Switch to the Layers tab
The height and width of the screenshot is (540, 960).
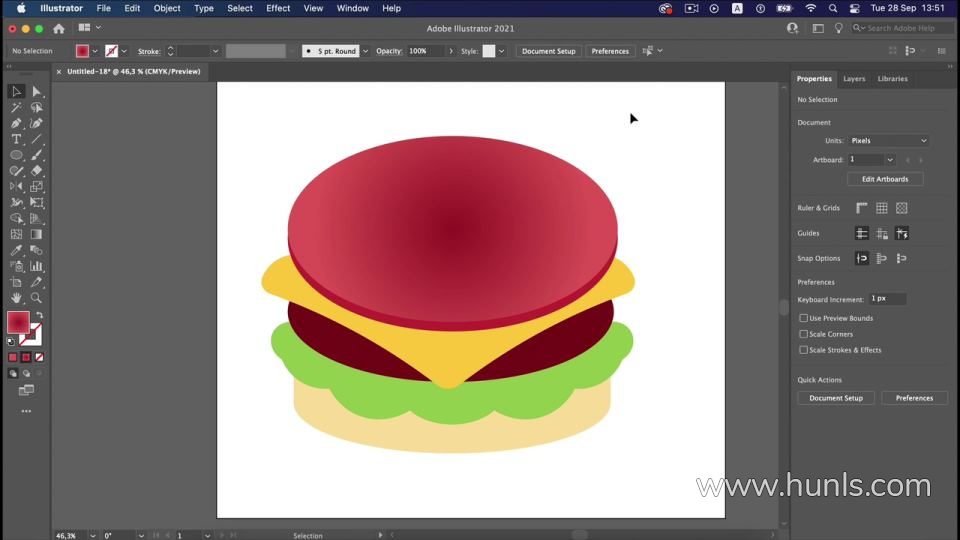[x=854, y=79]
